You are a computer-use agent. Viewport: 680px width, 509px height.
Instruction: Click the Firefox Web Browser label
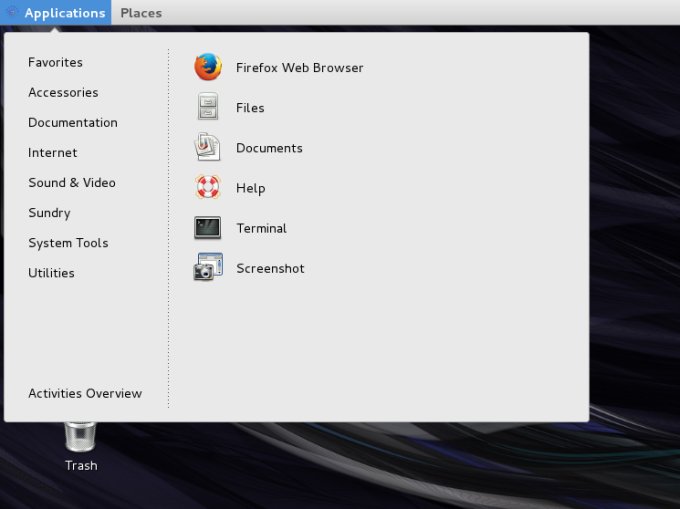300,68
